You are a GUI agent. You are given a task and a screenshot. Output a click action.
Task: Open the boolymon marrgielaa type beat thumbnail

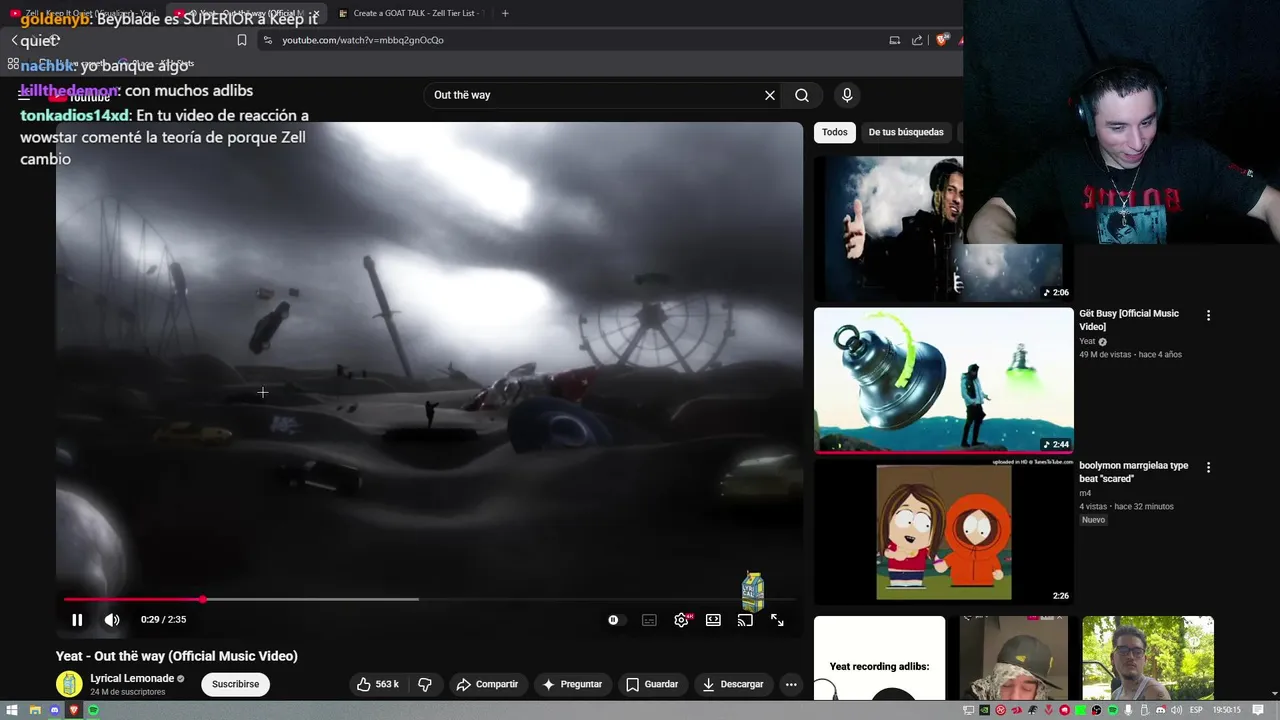(x=943, y=532)
